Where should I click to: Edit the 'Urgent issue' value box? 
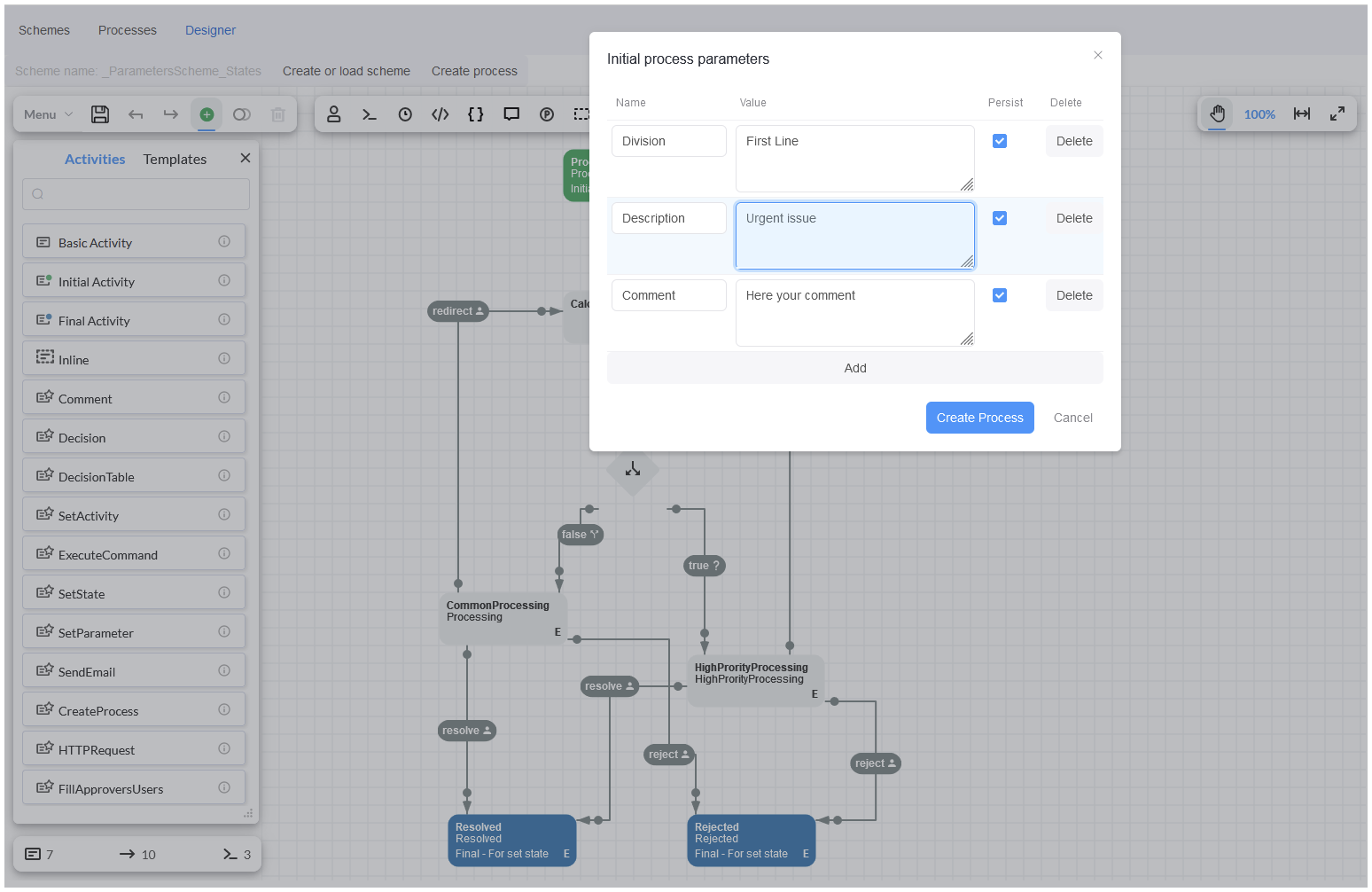(x=855, y=236)
